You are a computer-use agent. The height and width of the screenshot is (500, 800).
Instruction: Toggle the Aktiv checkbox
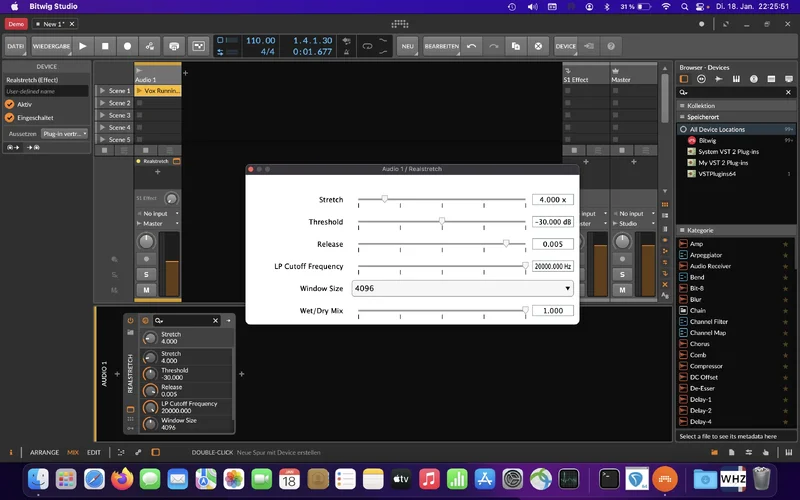(x=10, y=104)
